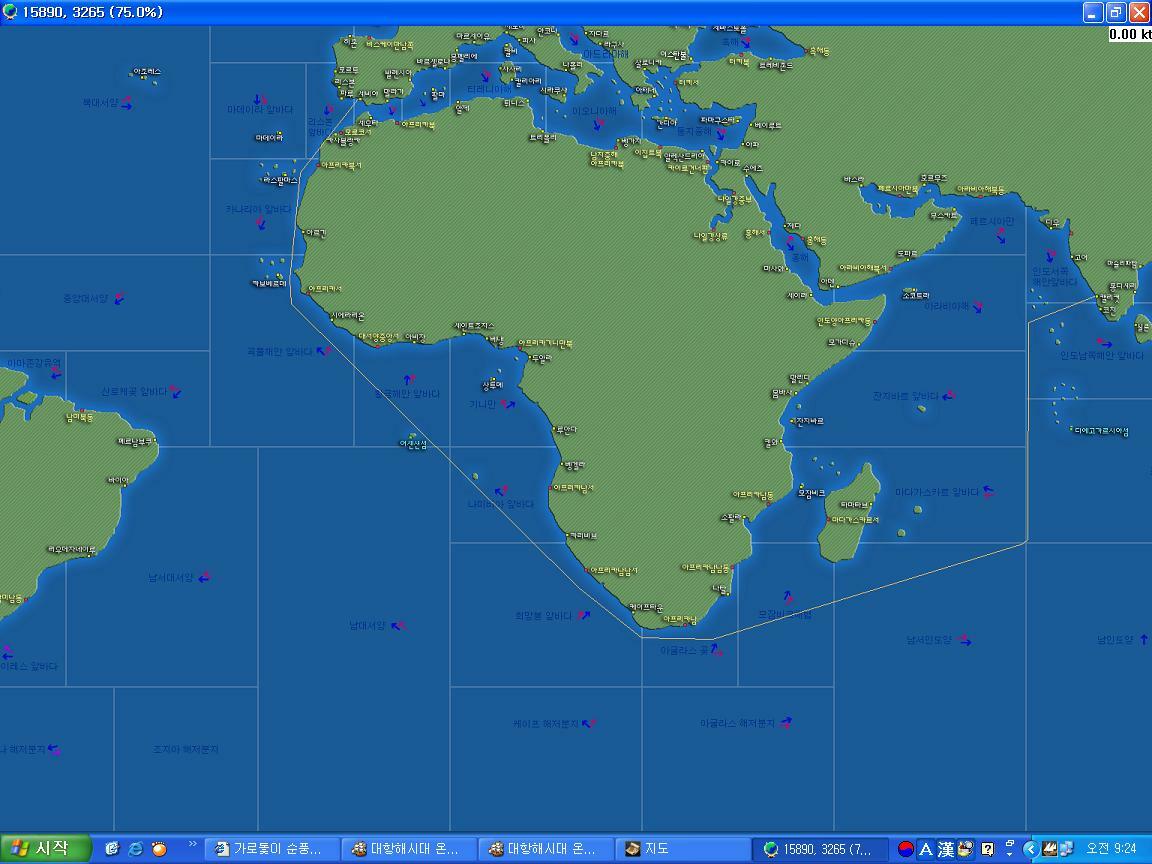Expand hidden system tray icons arrow

[1030, 849]
